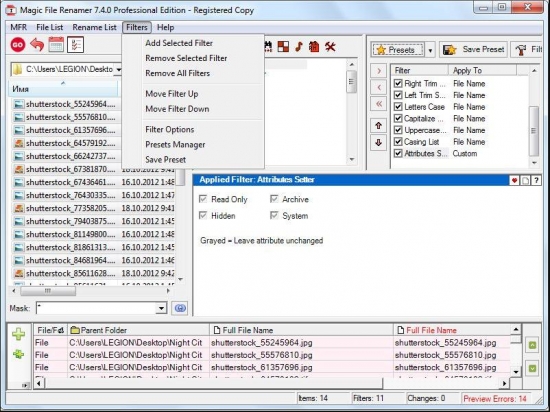Screen dimensions: 550x412
Task: Select the music note filter icon
Action: pyautogui.click(x=299, y=47)
